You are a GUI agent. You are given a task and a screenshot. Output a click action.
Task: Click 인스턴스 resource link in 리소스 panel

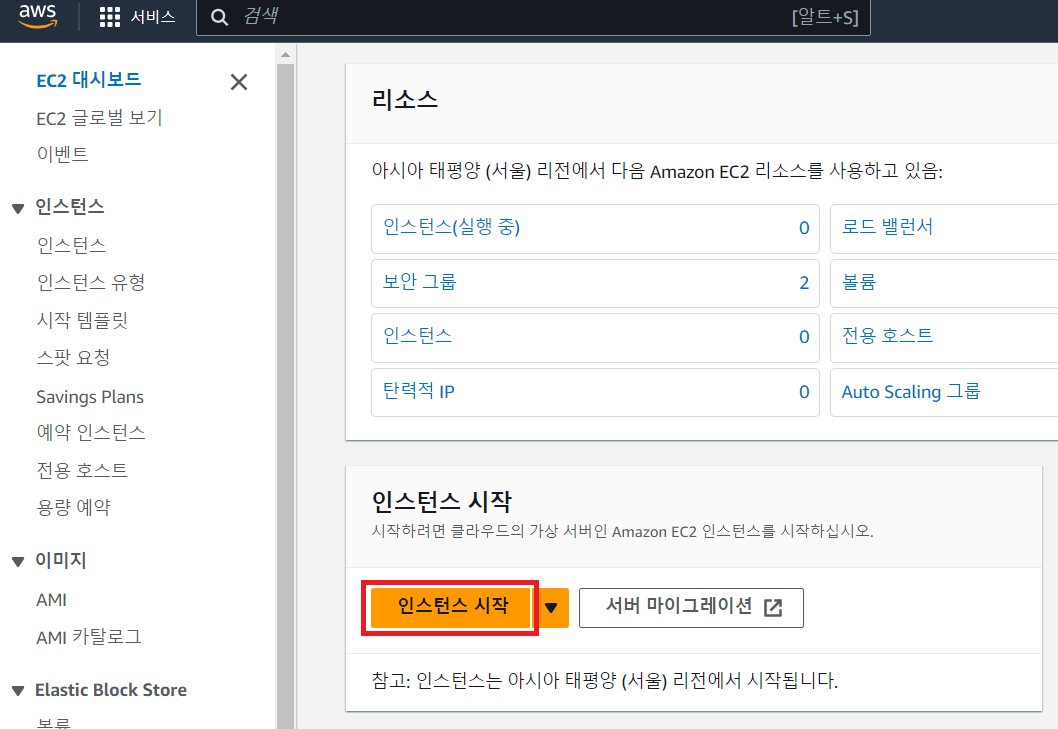[x=417, y=335]
